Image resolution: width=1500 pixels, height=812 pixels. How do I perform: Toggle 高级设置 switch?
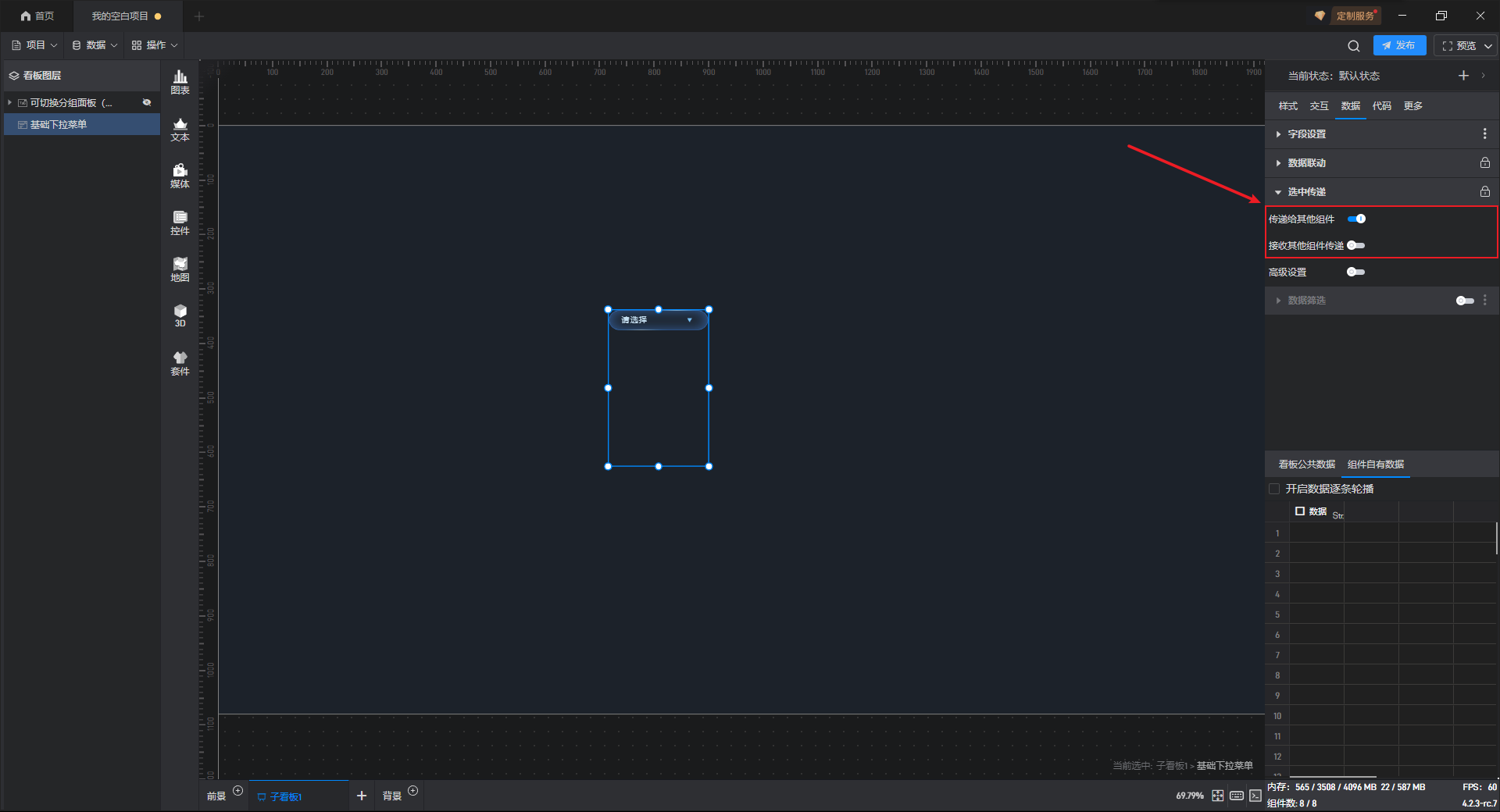coord(1356,272)
